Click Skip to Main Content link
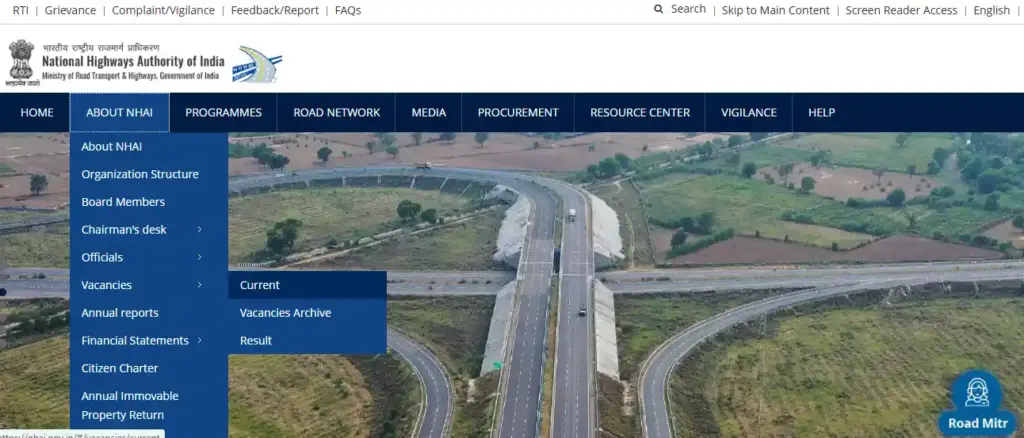This screenshot has height=438, width=1024. 775,10
